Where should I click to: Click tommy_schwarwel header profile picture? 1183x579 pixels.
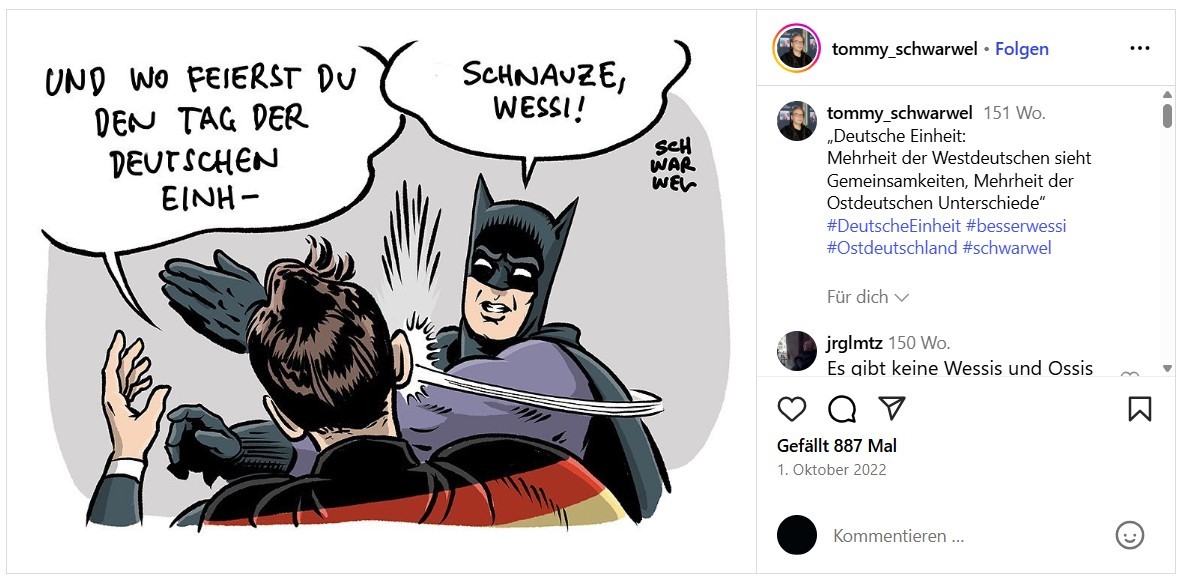[796, 48]
